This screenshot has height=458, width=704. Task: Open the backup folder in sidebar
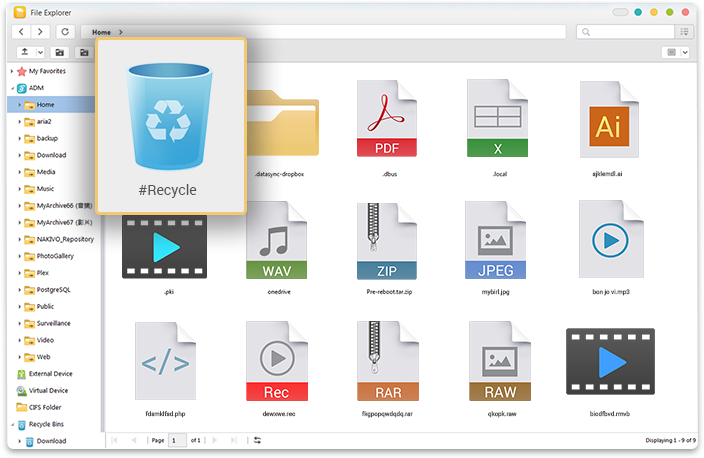47,138
